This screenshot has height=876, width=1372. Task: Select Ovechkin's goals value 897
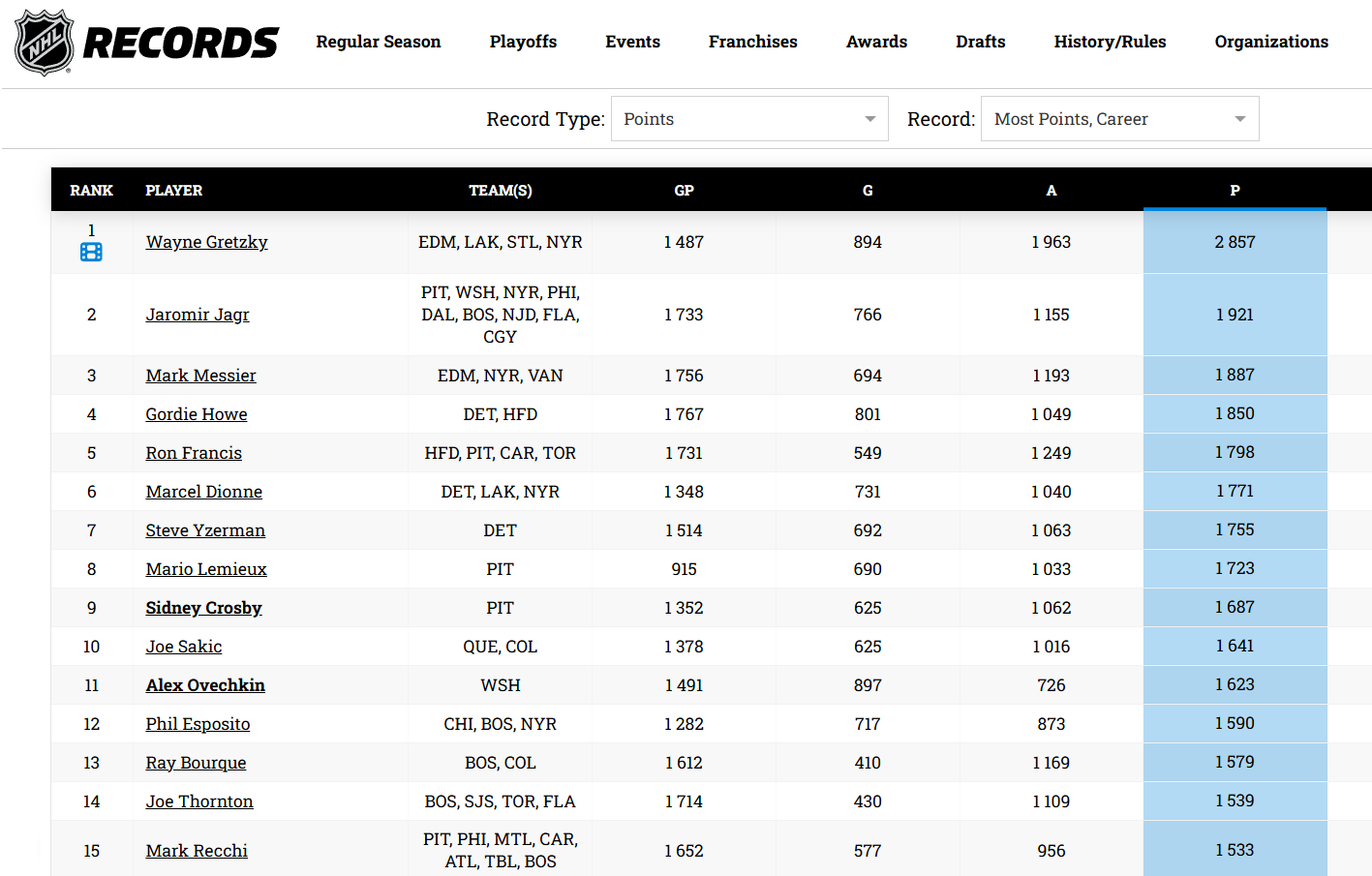(x=868, y=685)
